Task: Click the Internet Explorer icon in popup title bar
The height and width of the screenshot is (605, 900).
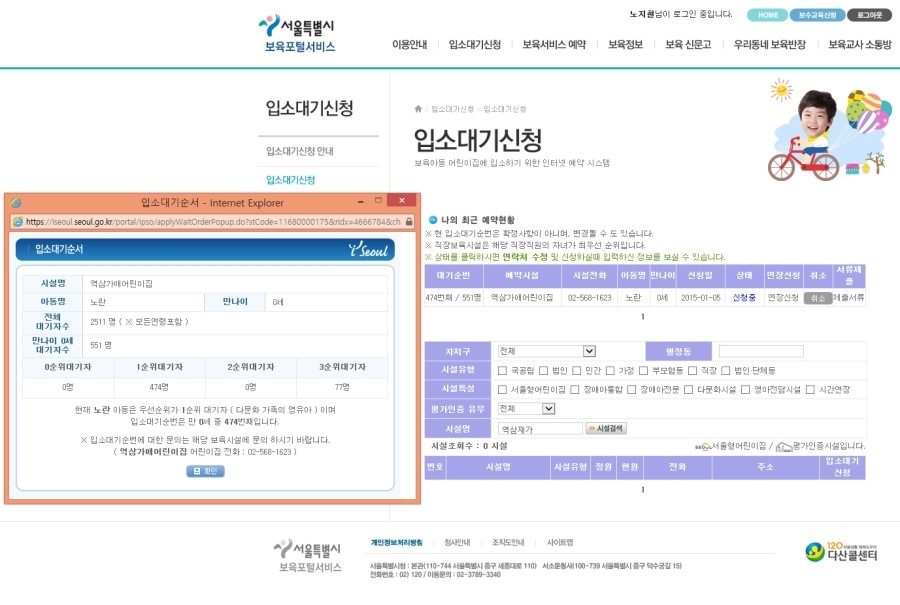Action: (x=15, y=202)
